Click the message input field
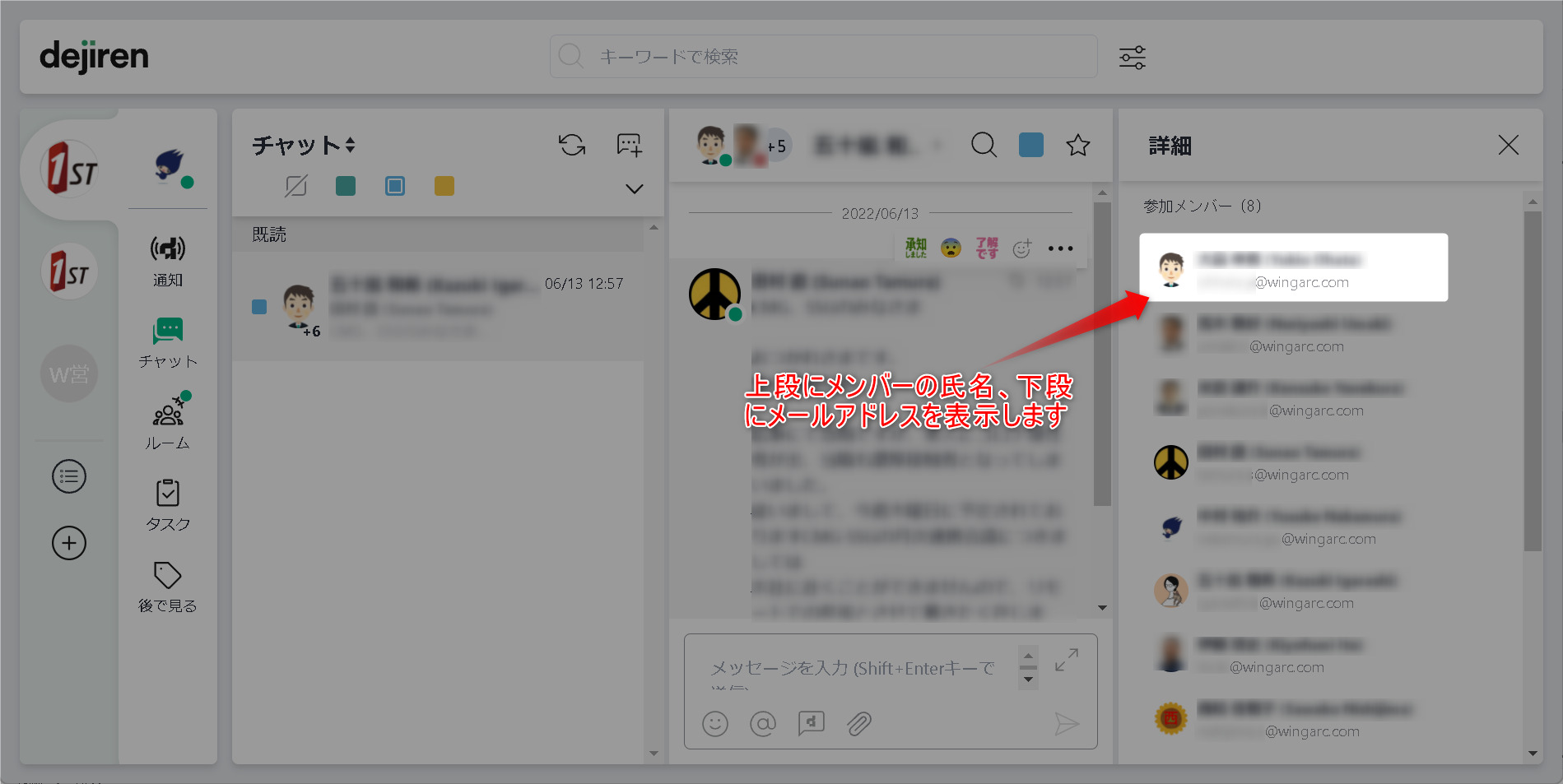1563x784 pixels. (x=852, y=668)
